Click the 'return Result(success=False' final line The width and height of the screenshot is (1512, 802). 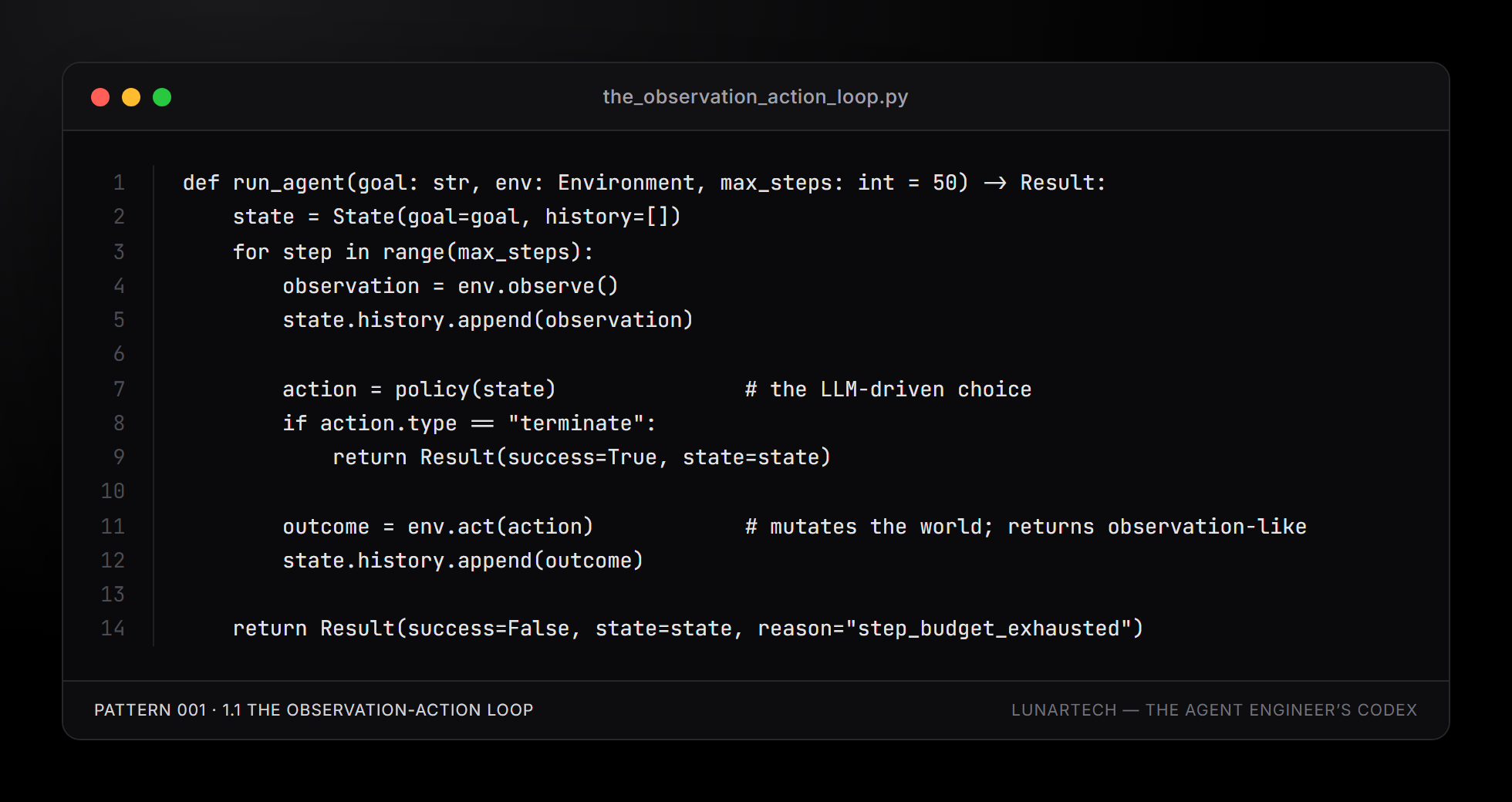point(688,628)
